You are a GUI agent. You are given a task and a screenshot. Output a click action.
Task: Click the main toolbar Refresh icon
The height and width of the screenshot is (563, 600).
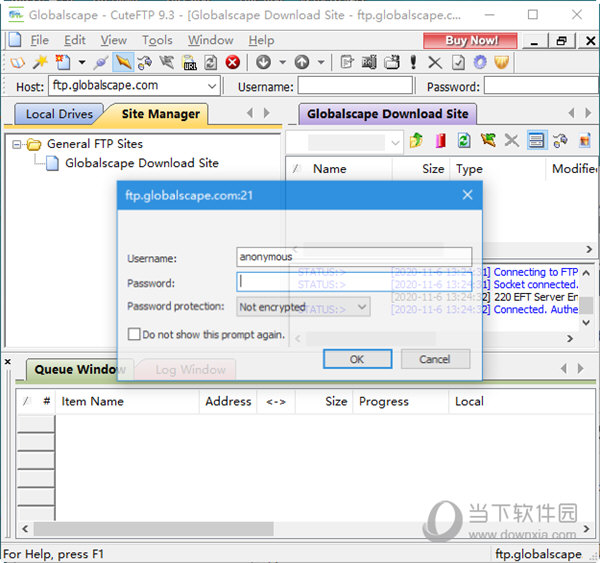coord(210,62)
